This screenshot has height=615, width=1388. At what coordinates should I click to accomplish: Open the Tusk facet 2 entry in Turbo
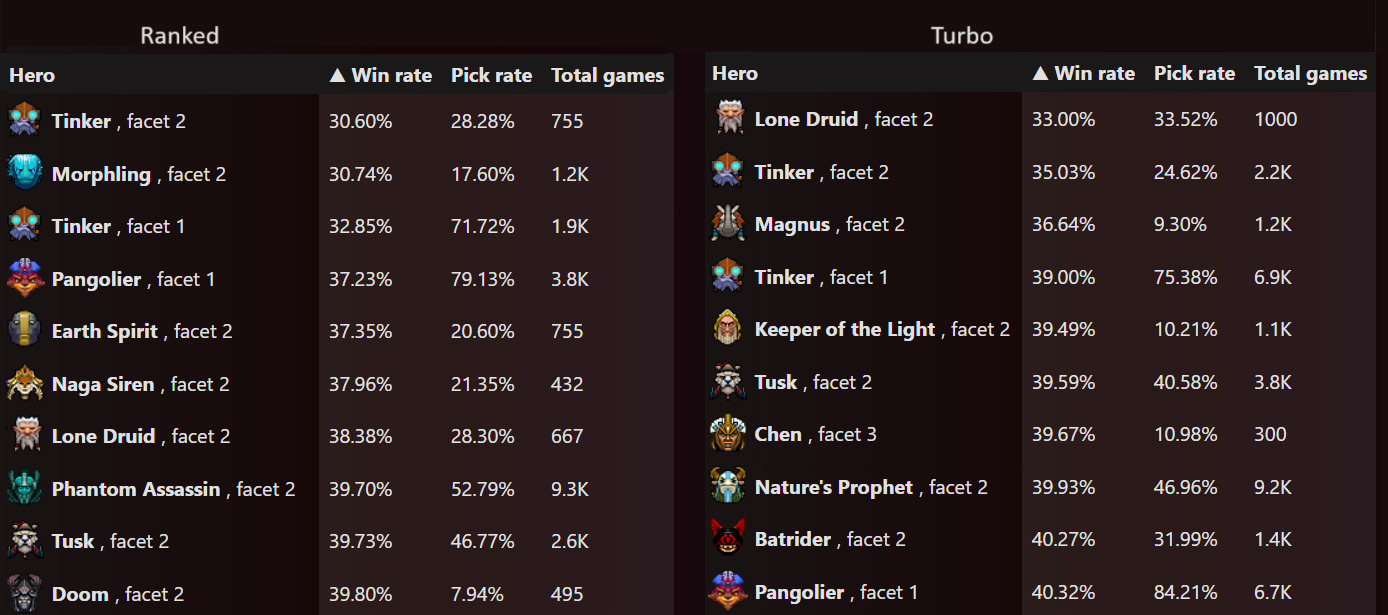(842, 381)
